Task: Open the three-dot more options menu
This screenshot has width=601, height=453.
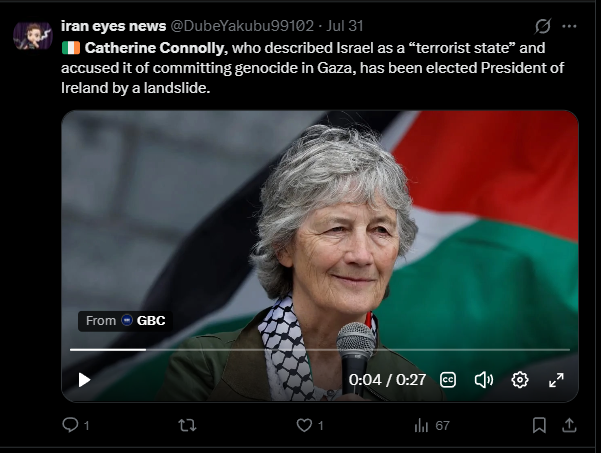Action: [x=569, y=26]
